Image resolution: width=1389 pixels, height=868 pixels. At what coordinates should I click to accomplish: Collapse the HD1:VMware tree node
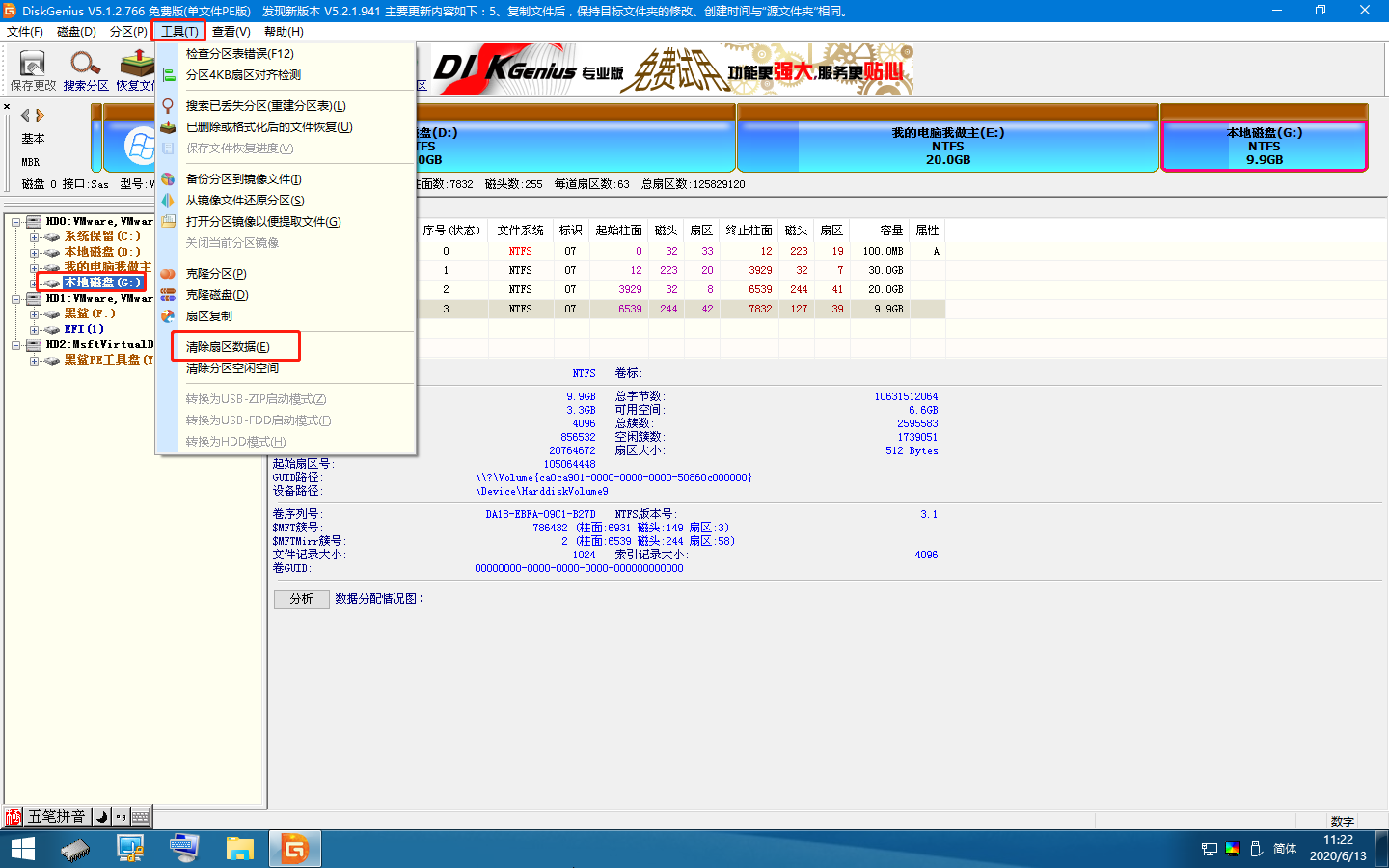click(x=16, y=299)
